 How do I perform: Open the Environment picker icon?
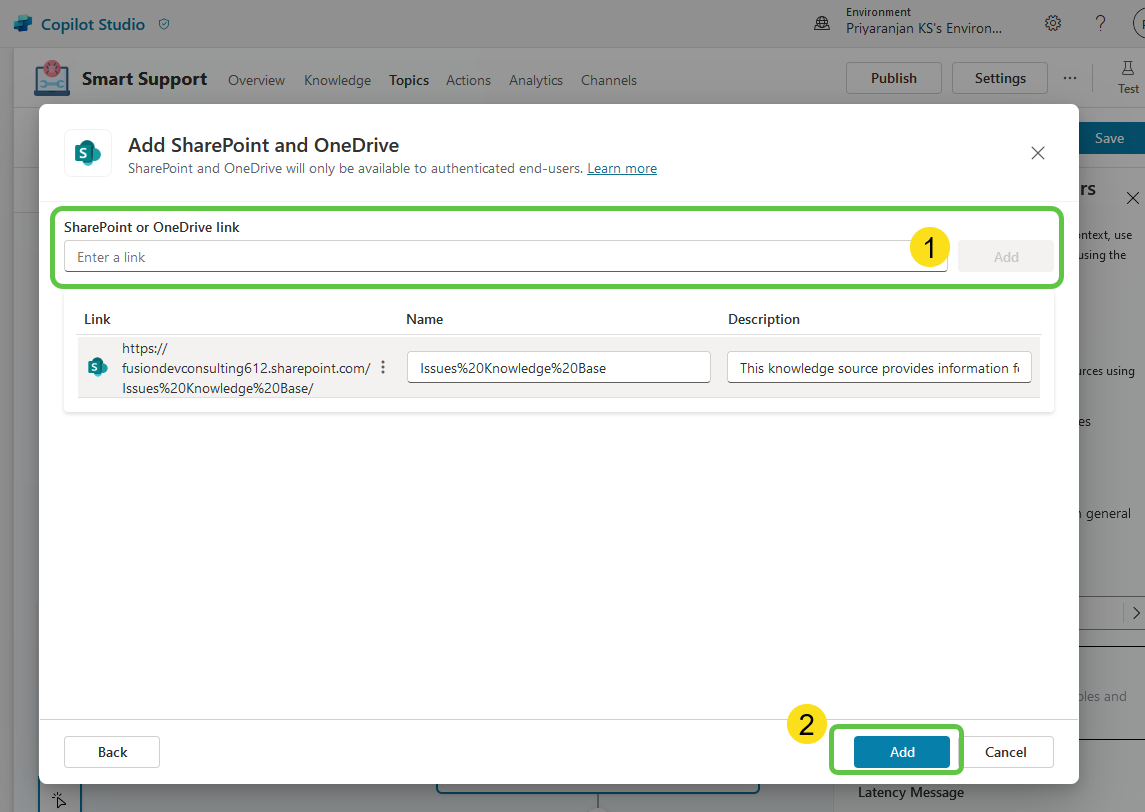pos(822,22)
